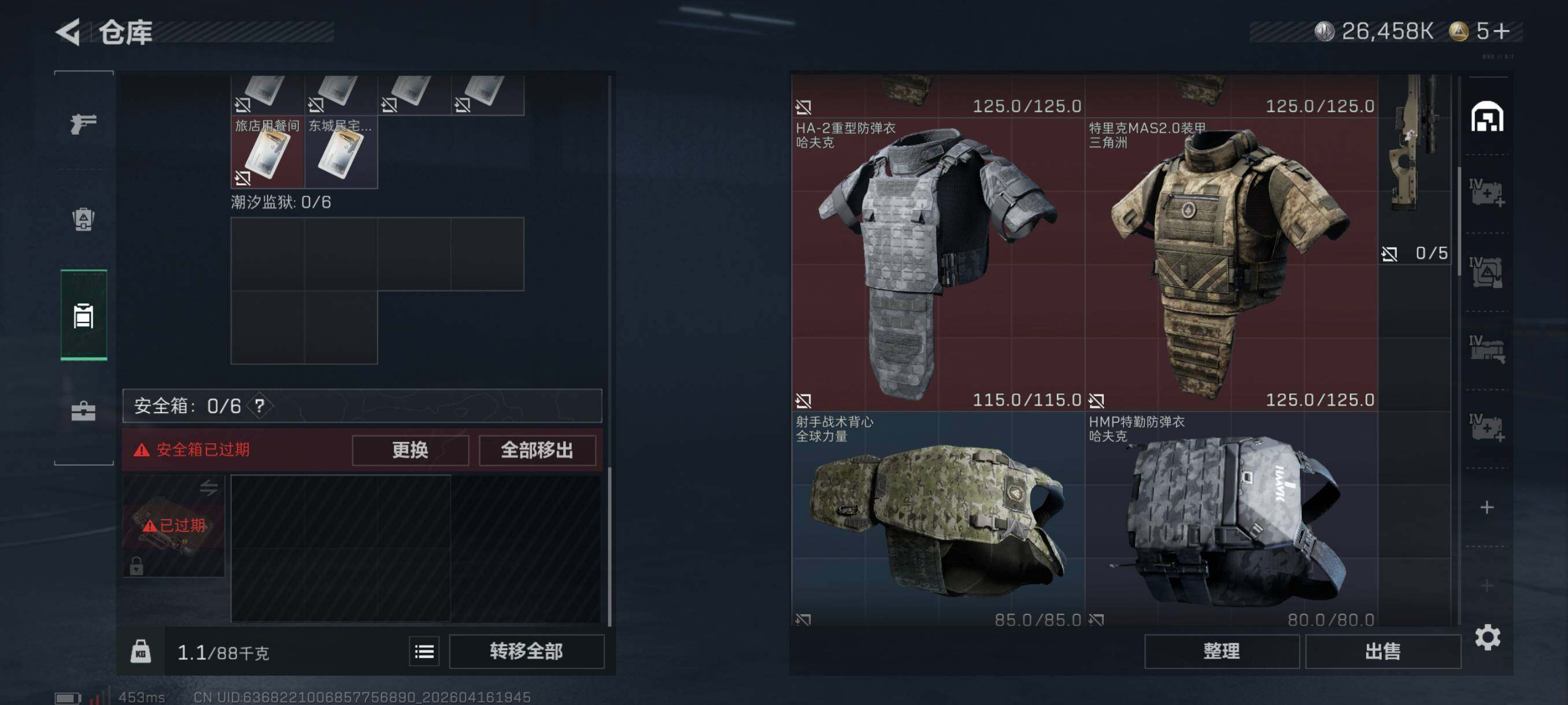Image resolution: width=1568 pixels, height=705 pixels.
Task: Toggle the weight lock icon
Action: pos(140,651)
